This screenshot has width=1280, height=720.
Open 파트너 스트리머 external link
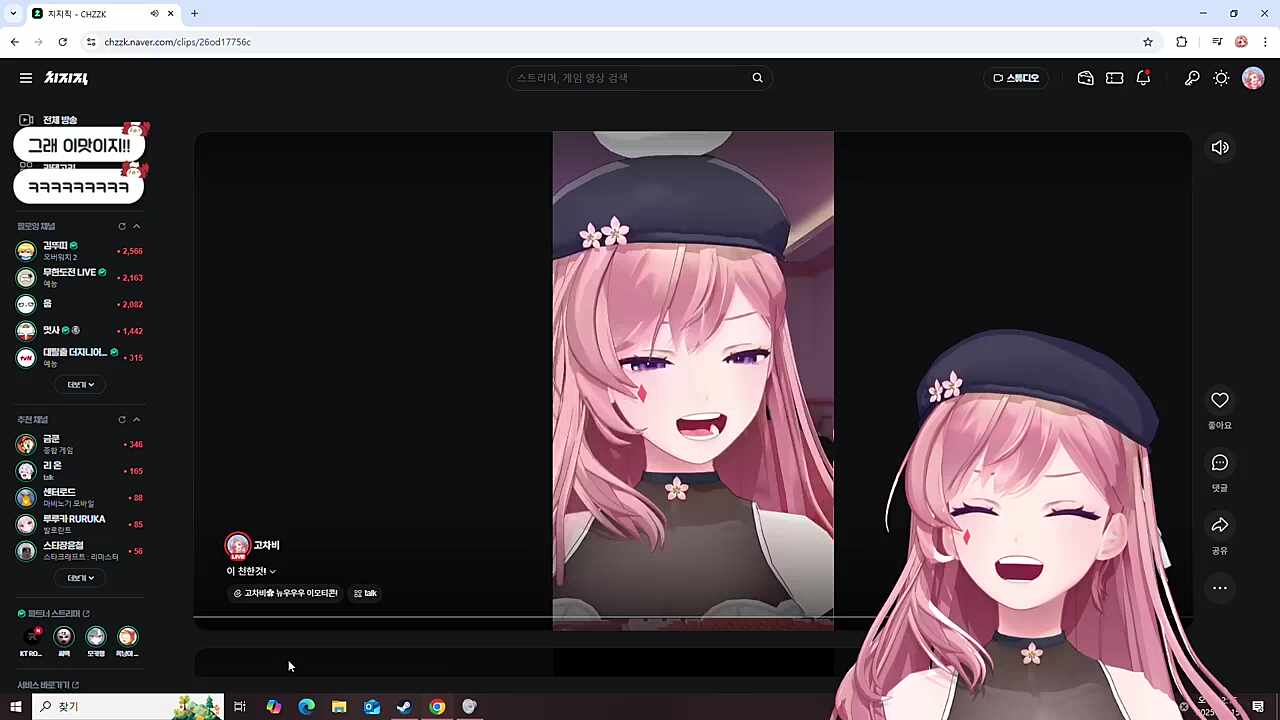tap(54, 613)
